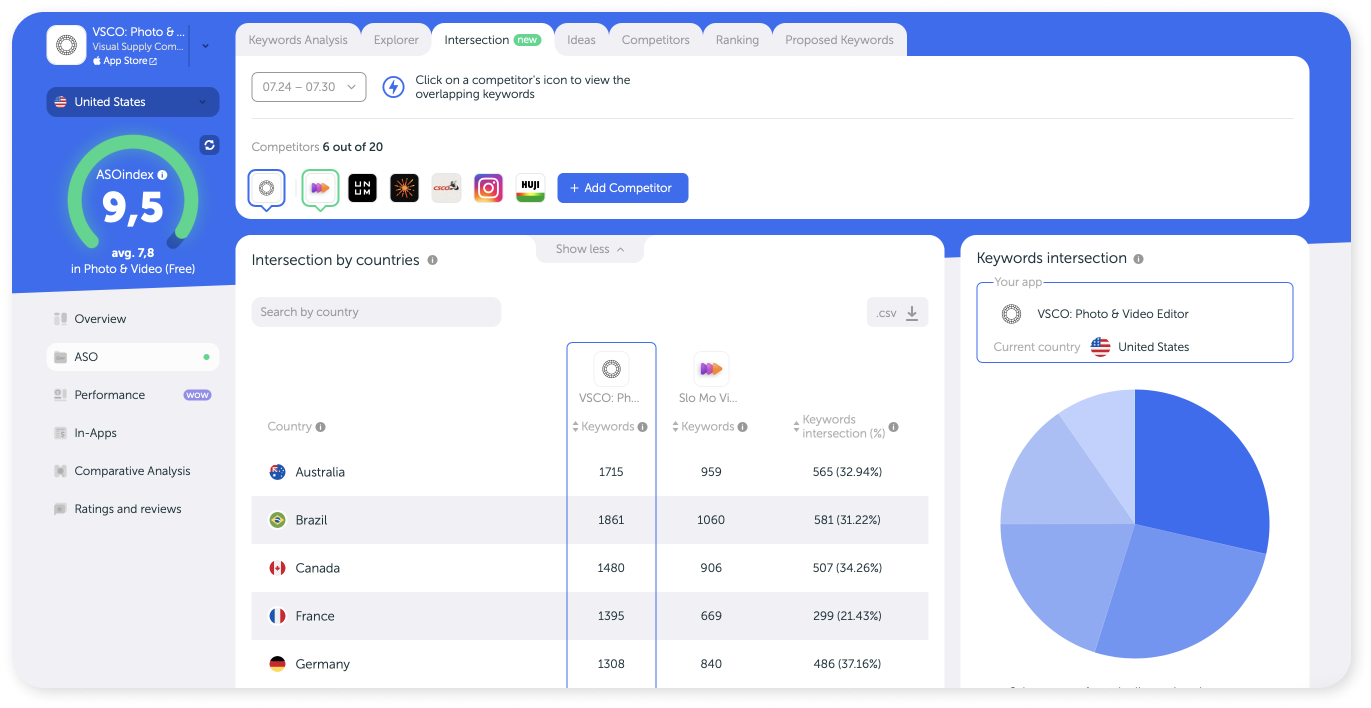This screenshot has width=1371, height=708.
Task: Select the Slo Mo competitor icon
Action: pyautogui.click(x=320, y=188)
